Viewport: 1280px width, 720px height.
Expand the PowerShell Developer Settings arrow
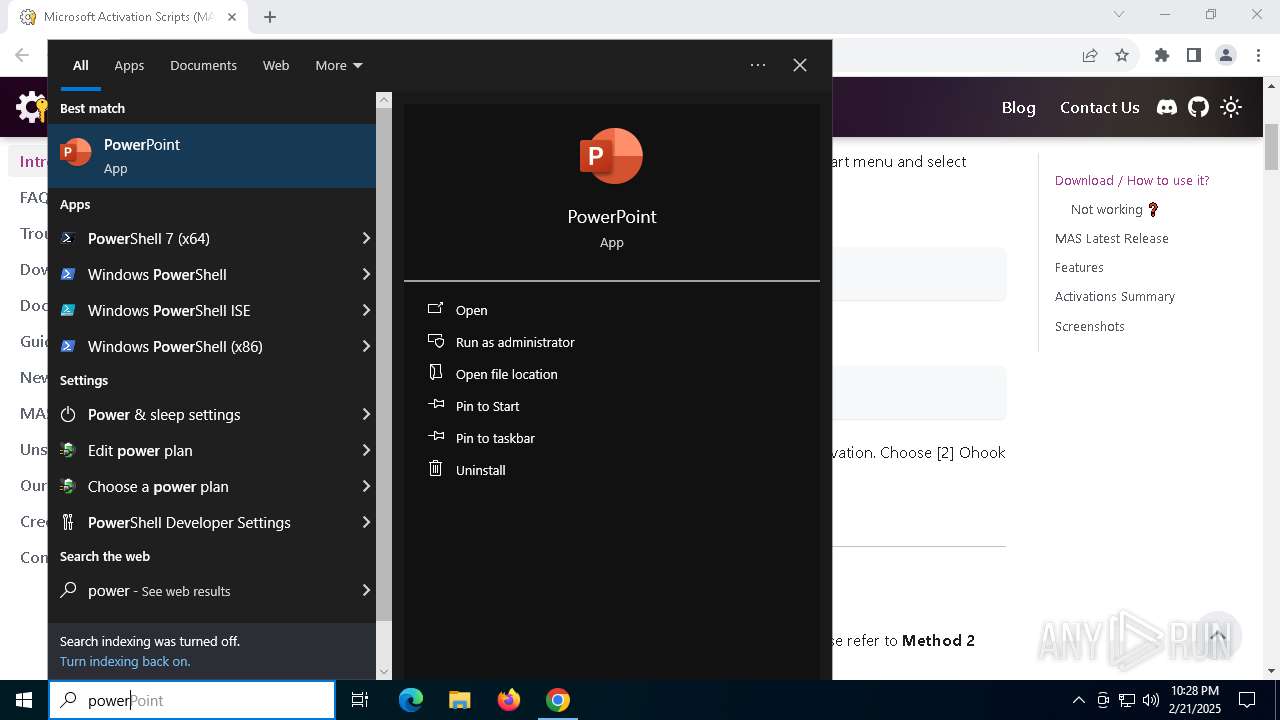(x=366, y=522)
